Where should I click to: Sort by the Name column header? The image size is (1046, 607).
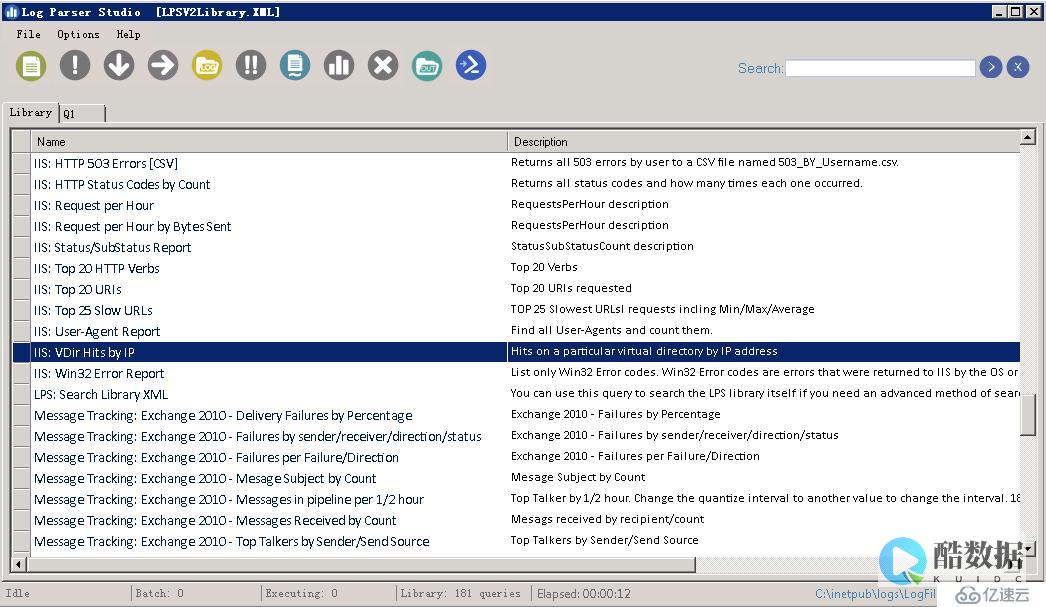point(269,141)
